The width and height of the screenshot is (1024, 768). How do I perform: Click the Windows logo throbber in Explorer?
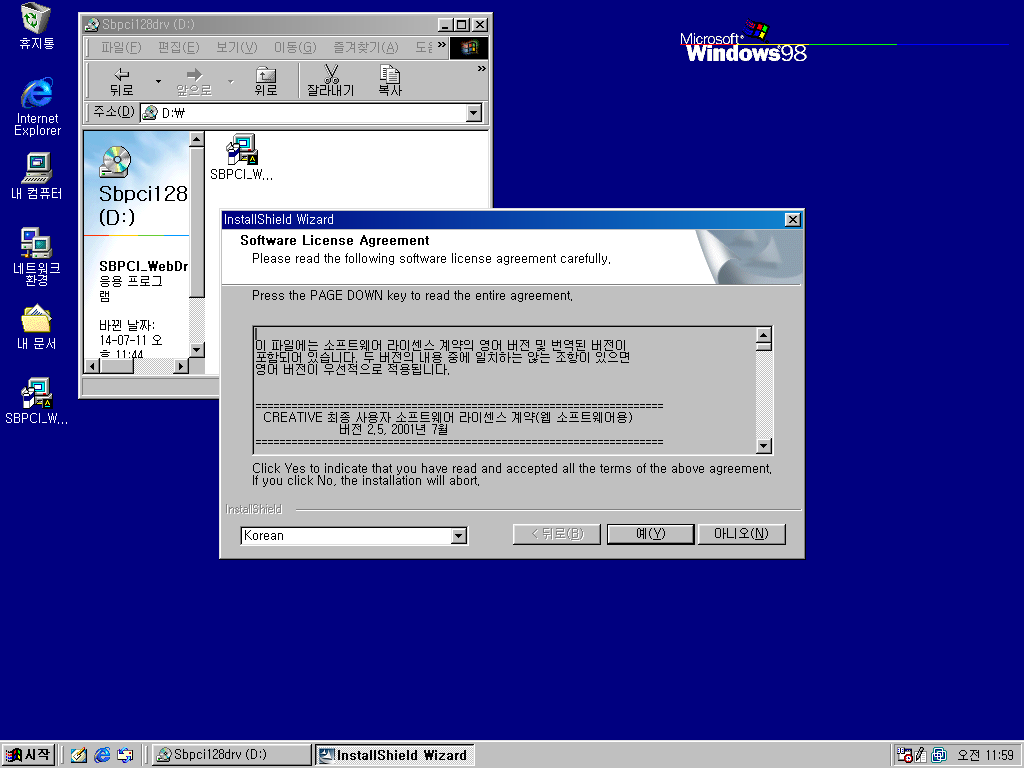(469, 48)
